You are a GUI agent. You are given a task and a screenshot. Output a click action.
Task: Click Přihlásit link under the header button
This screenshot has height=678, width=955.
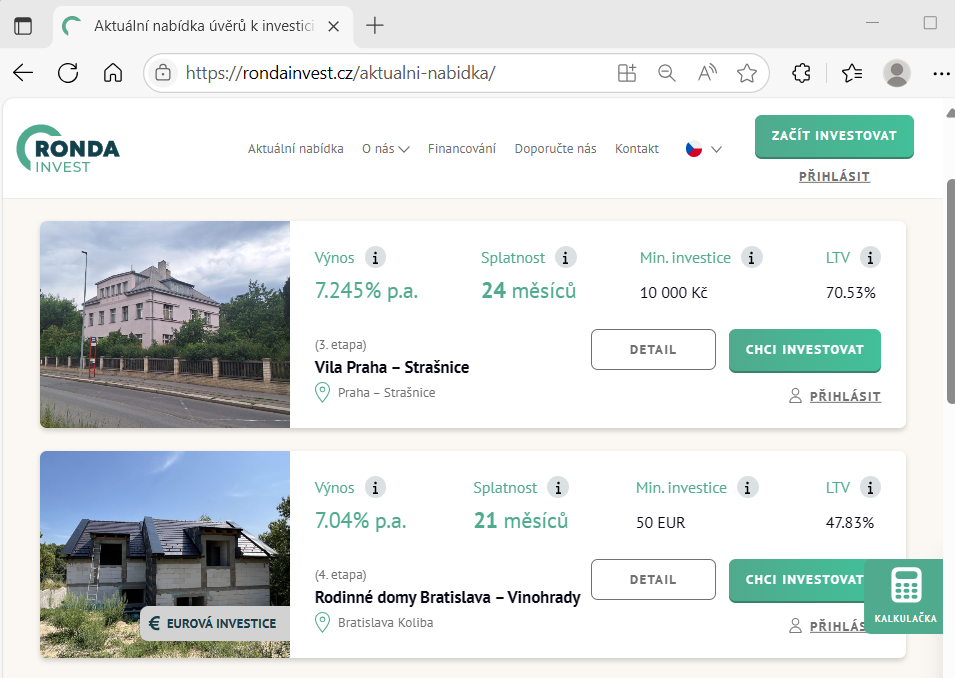click(834, 177)
